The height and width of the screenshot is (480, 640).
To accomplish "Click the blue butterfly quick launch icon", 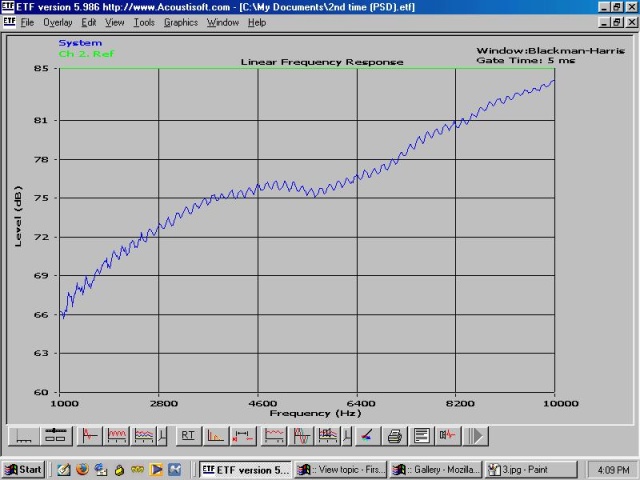I will [x=174, y=469].
